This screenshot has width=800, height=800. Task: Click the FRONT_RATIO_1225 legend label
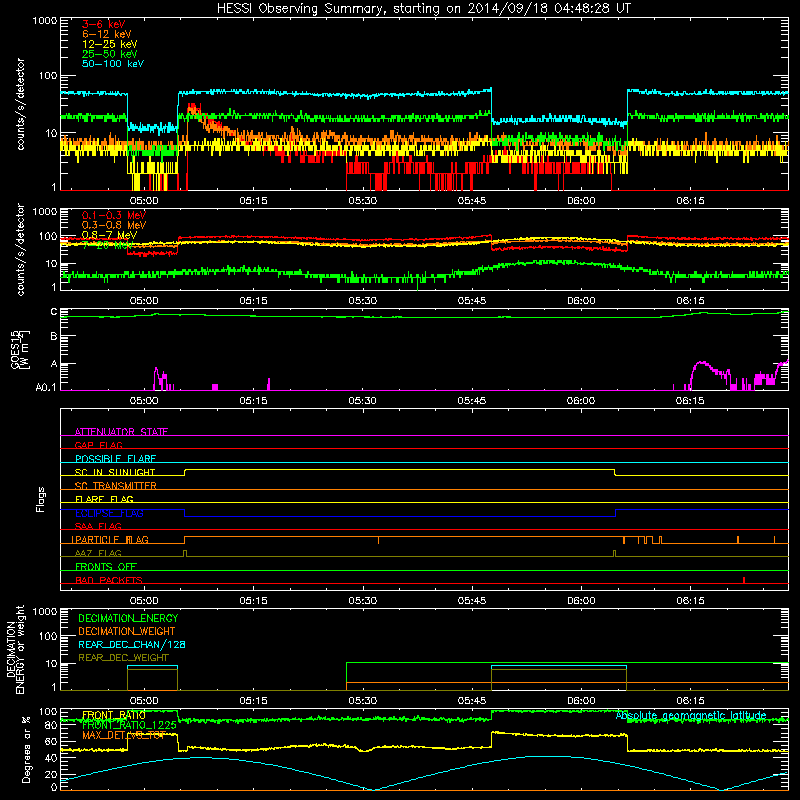pos(129,725)
